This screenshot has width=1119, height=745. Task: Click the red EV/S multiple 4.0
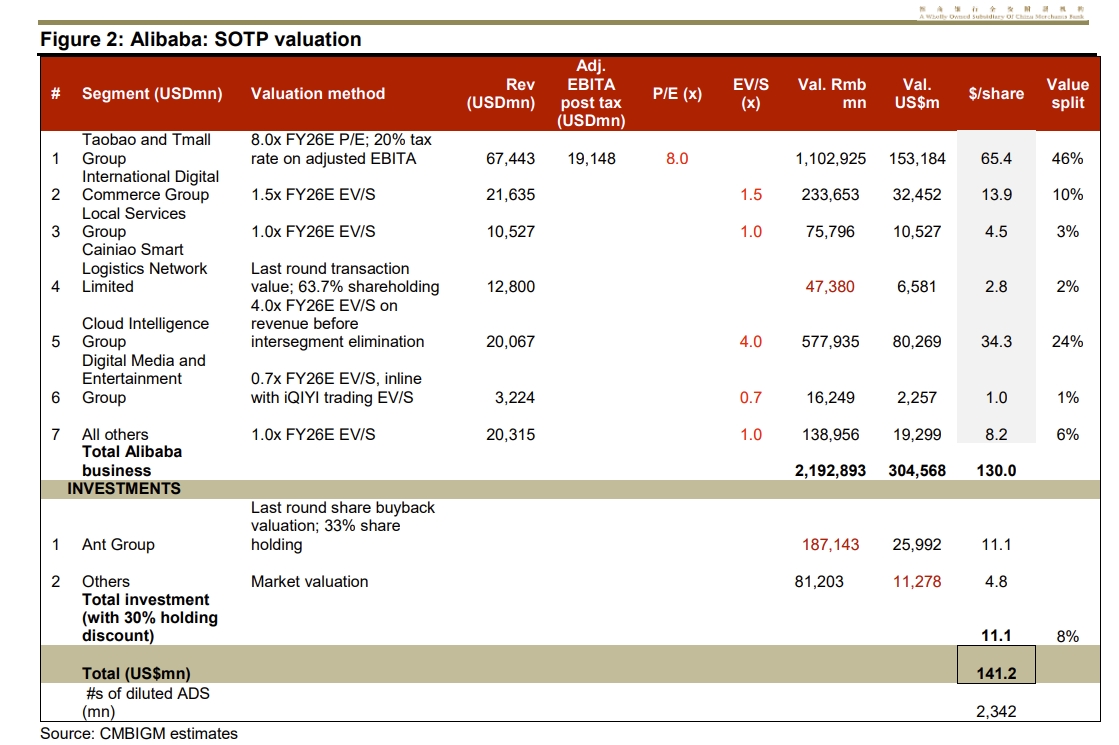751,342
